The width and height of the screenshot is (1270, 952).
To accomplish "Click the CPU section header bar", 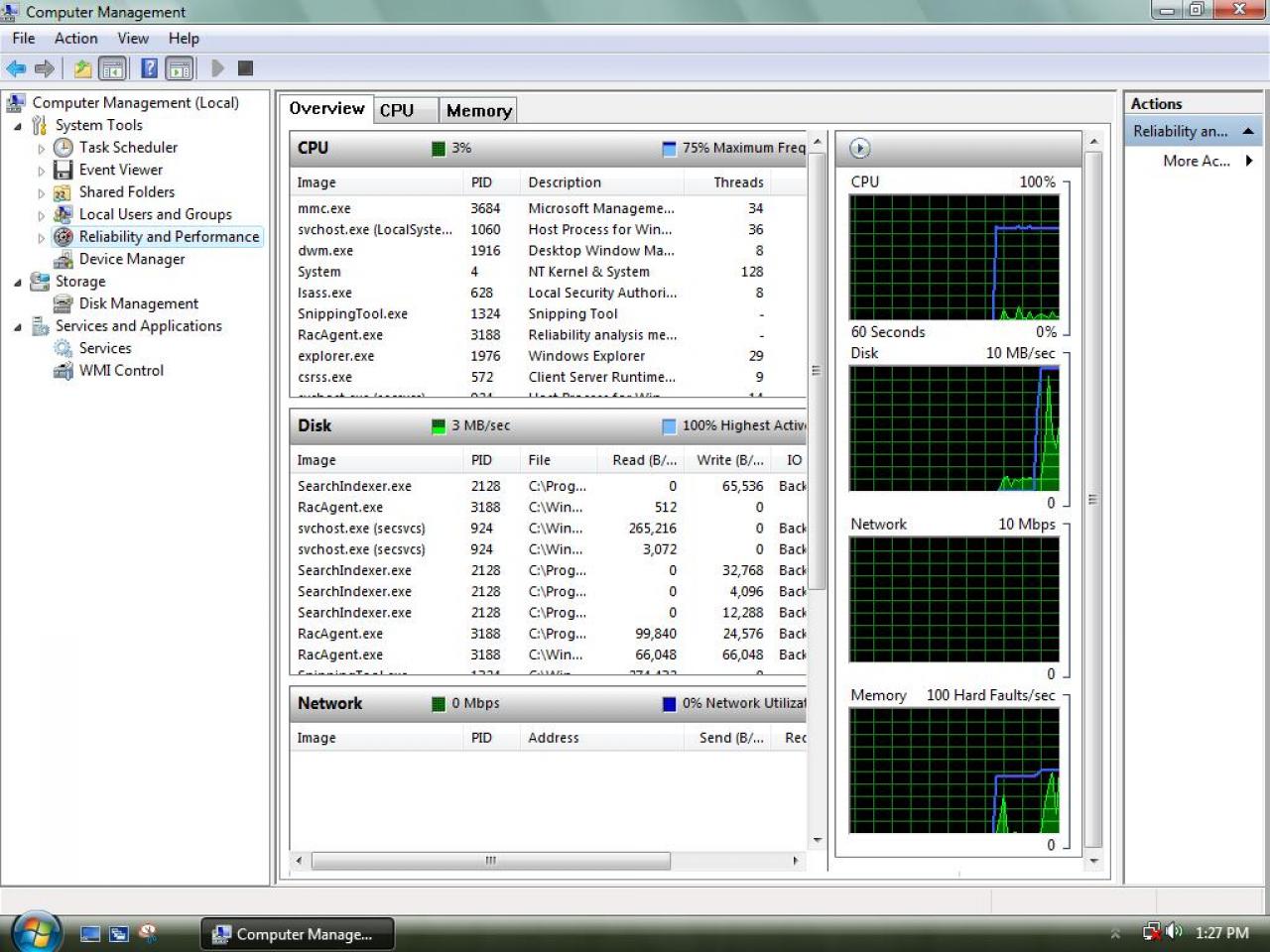I will [x=548, y=148].
